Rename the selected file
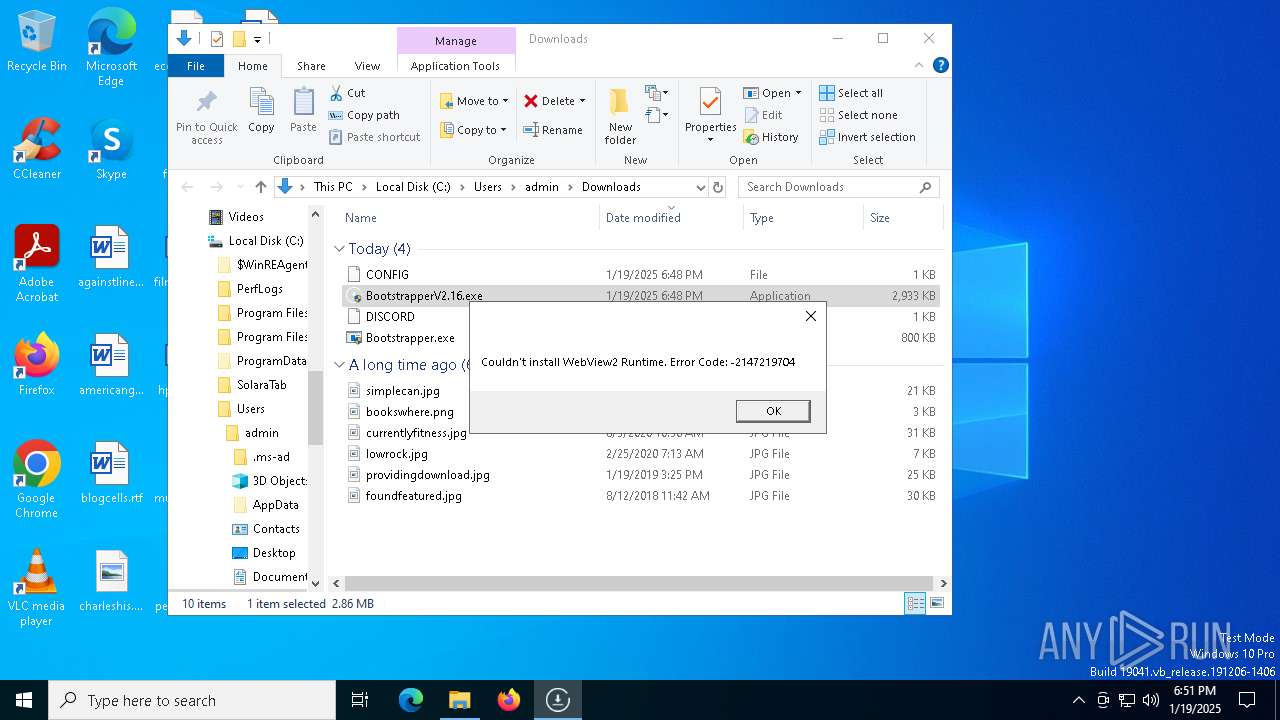1280x720 pixels. [x=553, y=130]
